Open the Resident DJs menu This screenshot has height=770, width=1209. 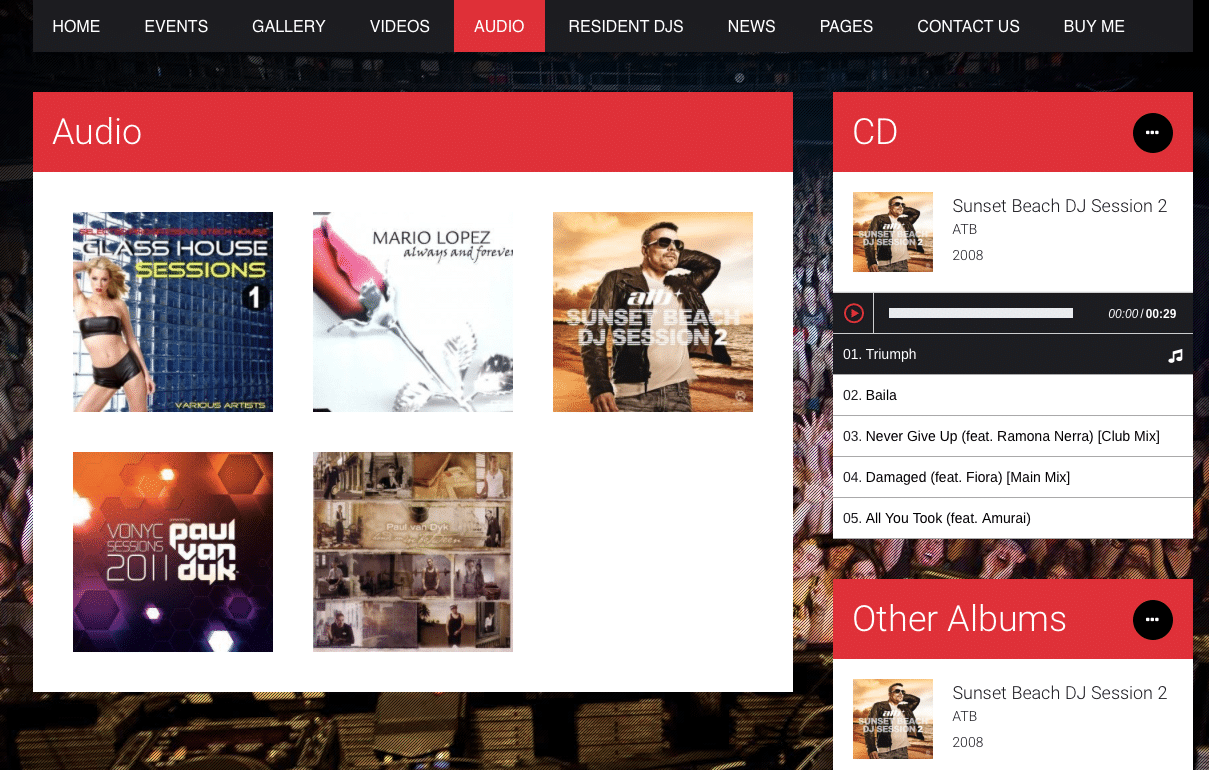point(626,26)
